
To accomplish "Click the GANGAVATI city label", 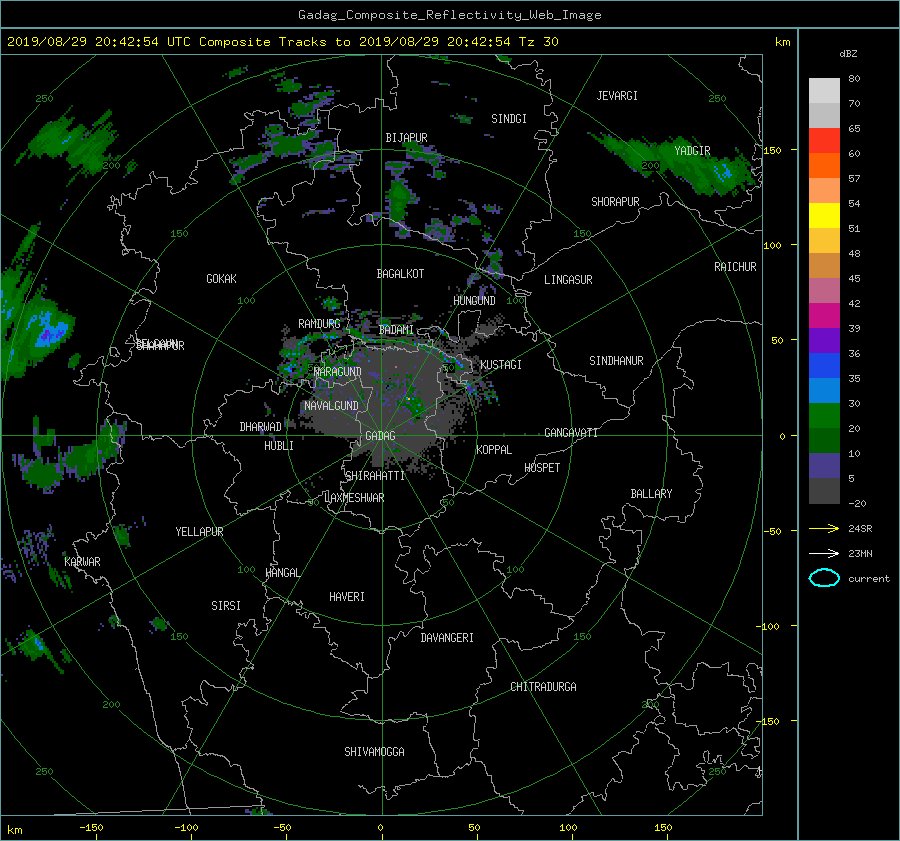I will pos(571,433).
